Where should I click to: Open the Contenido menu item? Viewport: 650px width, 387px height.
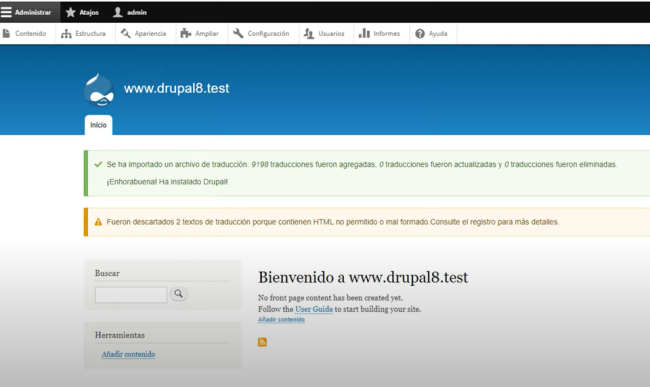click(25, 34)
